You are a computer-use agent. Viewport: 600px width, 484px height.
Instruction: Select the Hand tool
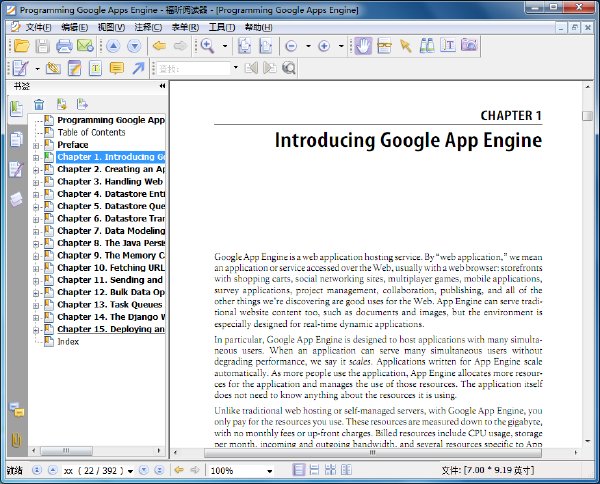click(363, 46)
